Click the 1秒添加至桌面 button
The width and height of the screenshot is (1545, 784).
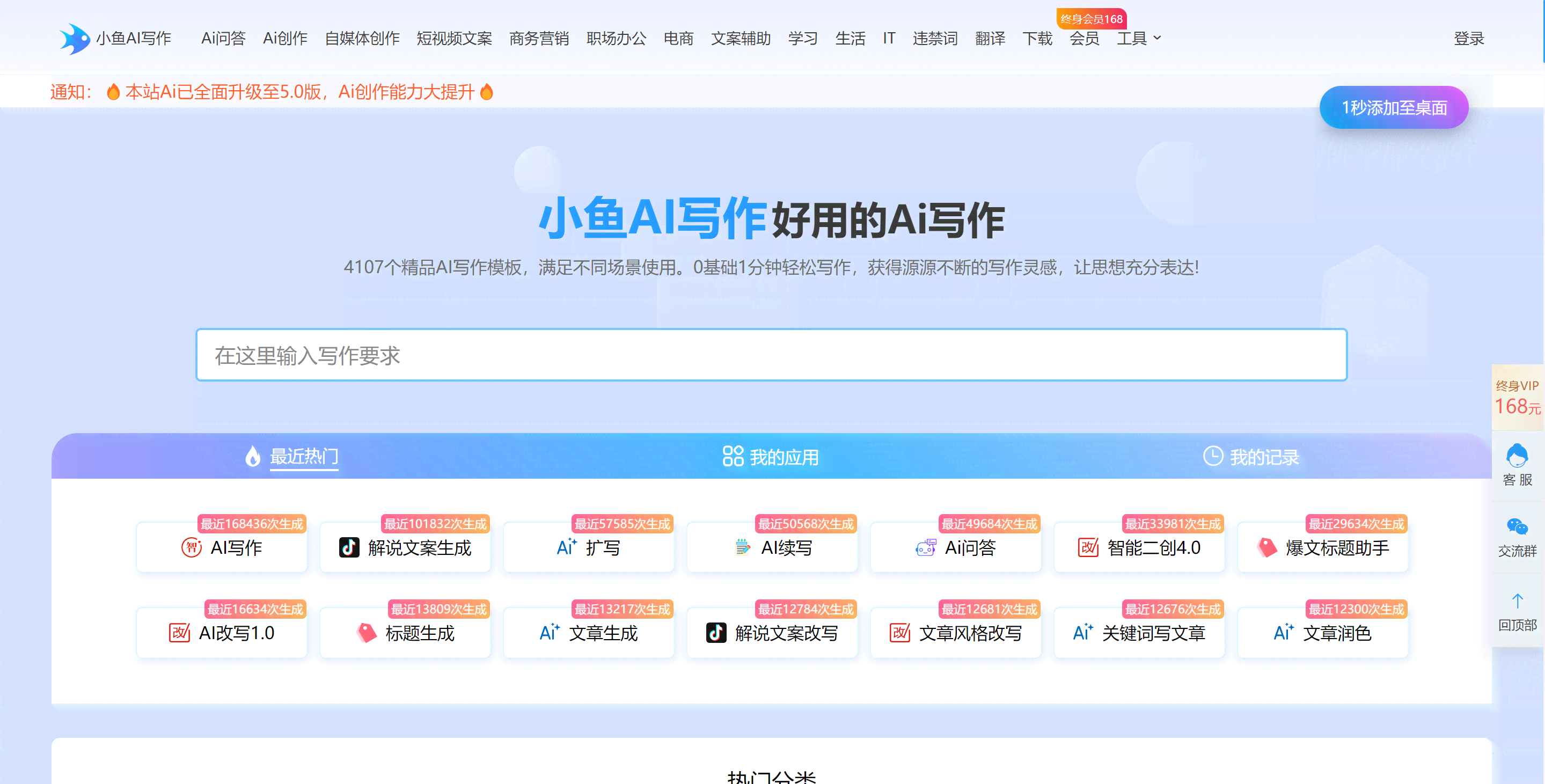[x=1394, y=107]
